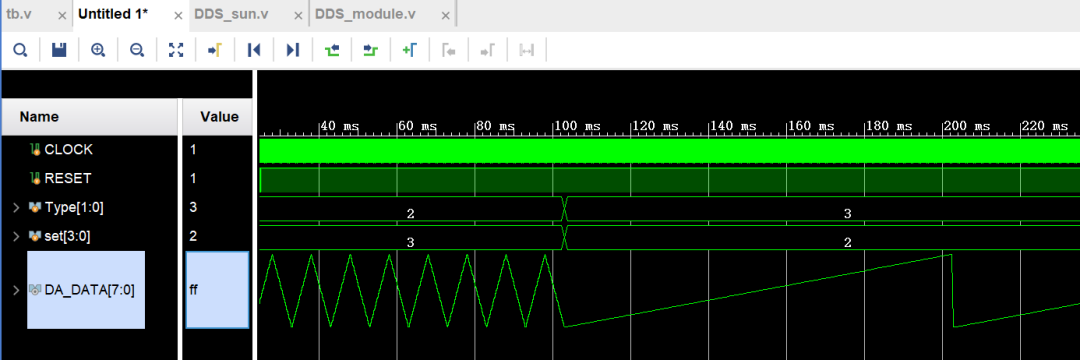Viewport: 1080px width, 360px height.
Task: Select the CLOCK signal row
Action: click(90, 149)
